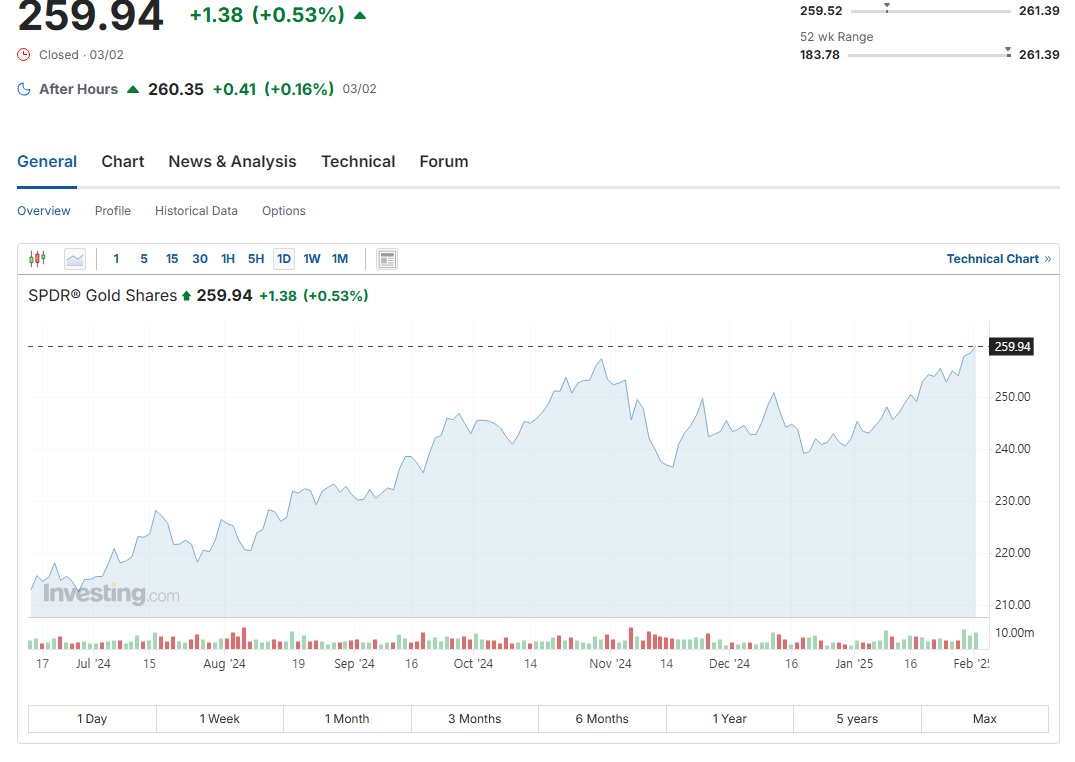The image size is (1075, 762).
Task: Show the 1 Week range
Action: tap(219, 719)
